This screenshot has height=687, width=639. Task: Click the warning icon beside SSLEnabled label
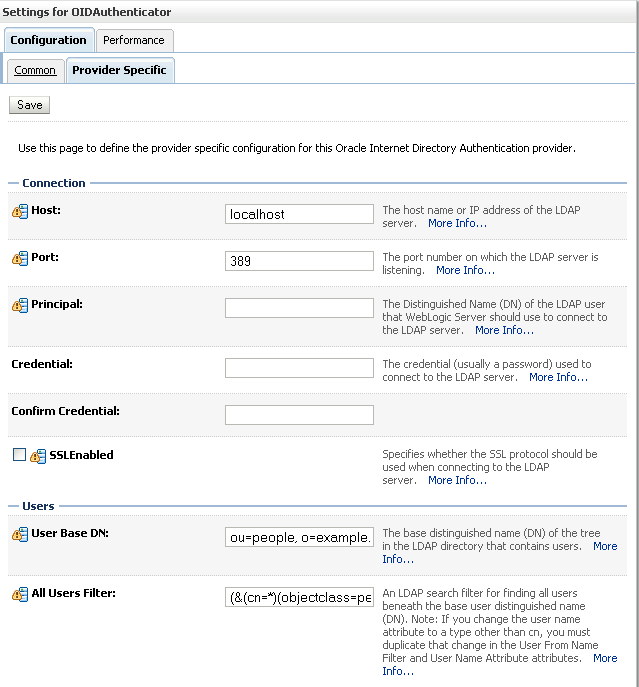tap(38, 455)
